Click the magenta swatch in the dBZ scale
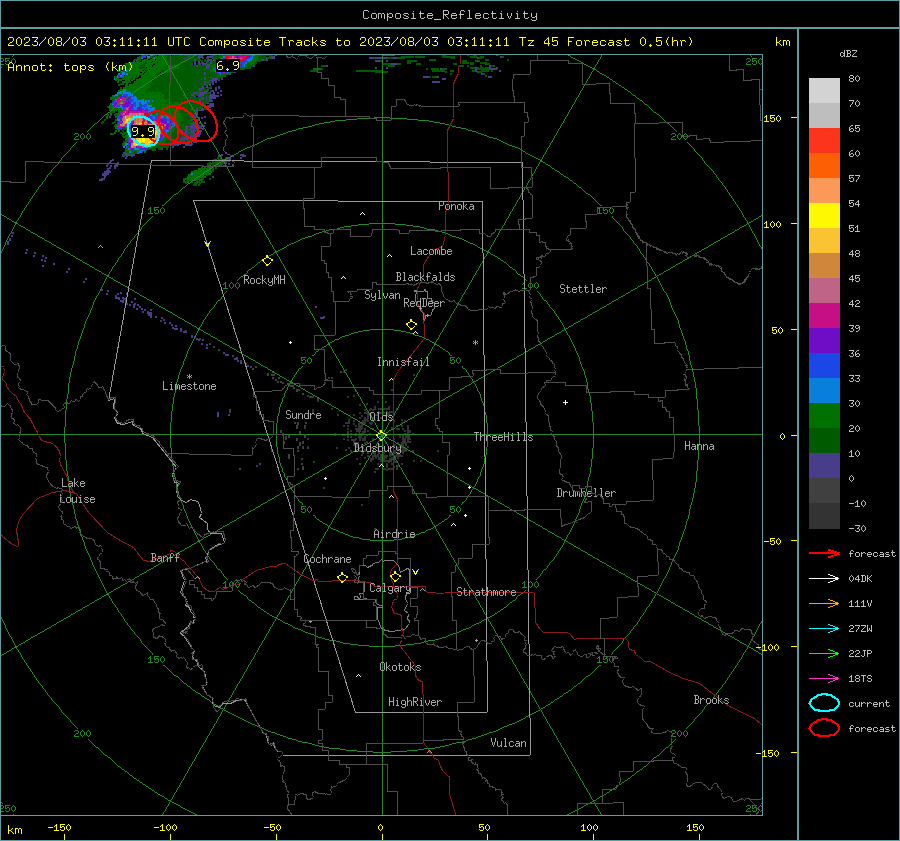This screenshot has height=841, width=900. [x=824, y=316]
